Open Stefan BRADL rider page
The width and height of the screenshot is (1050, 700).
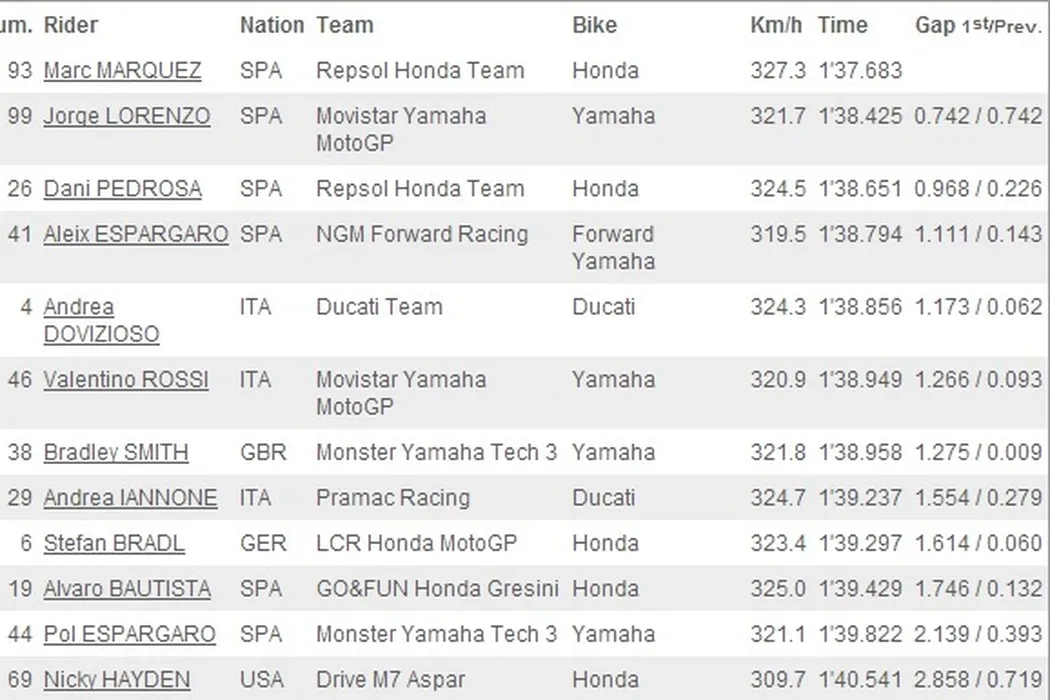tap(114, 543)
